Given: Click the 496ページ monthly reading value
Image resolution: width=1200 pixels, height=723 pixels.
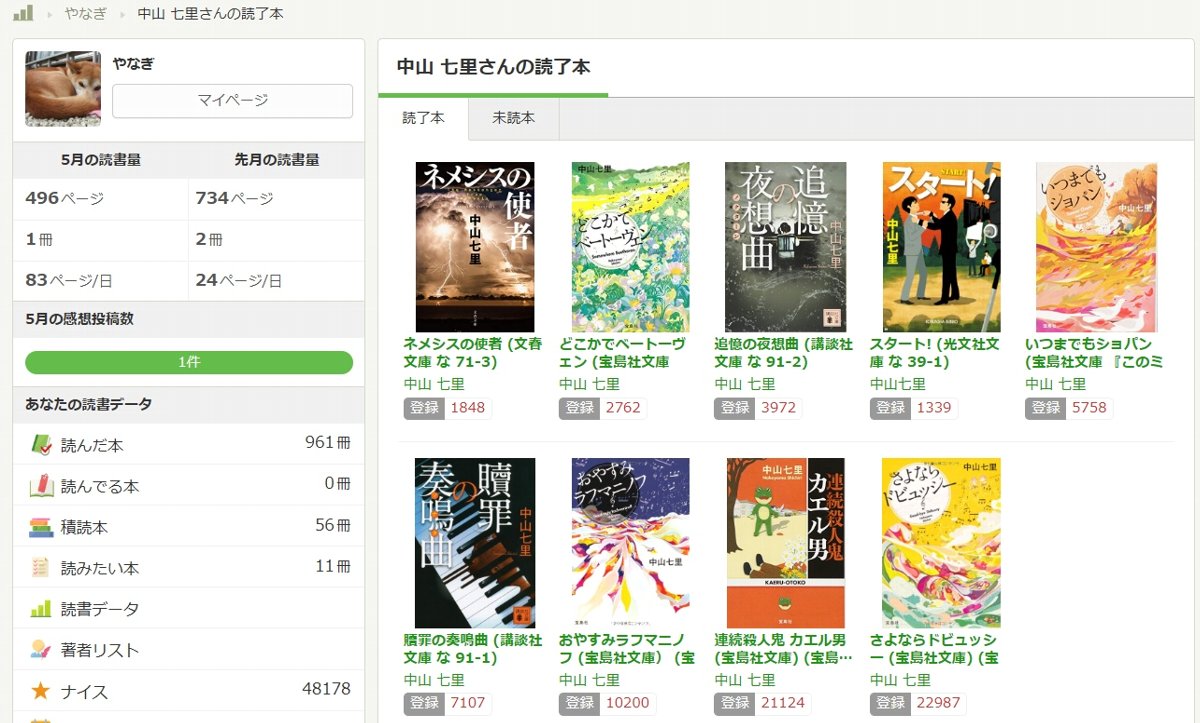Looking at the screenshot, I should 65,198.
